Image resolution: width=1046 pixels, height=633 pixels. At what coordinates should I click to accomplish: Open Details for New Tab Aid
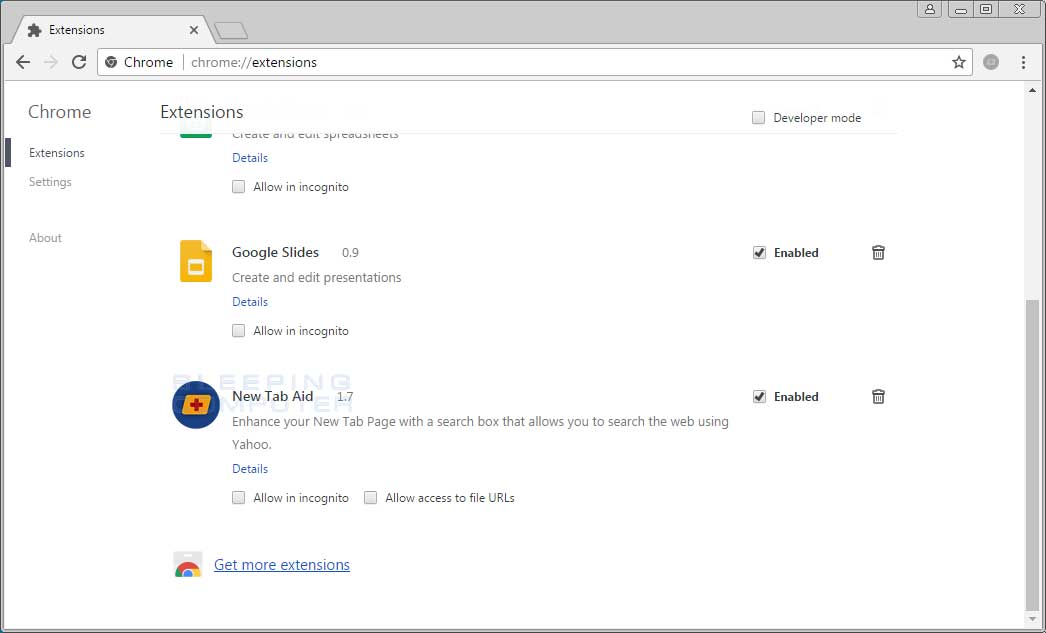tap(249, 468)
